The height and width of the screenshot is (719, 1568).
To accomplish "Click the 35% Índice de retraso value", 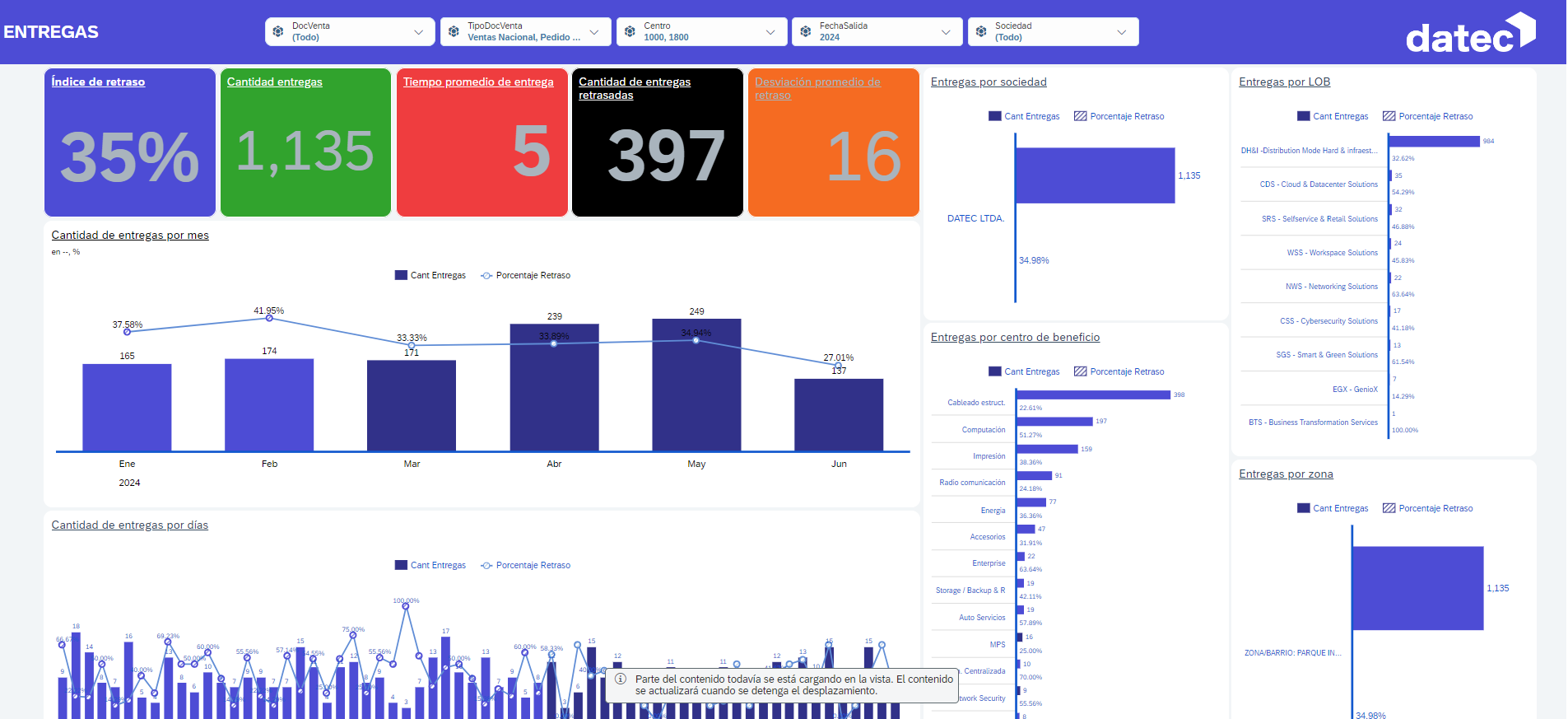I will pyautogui.click(x=129, y=156).
